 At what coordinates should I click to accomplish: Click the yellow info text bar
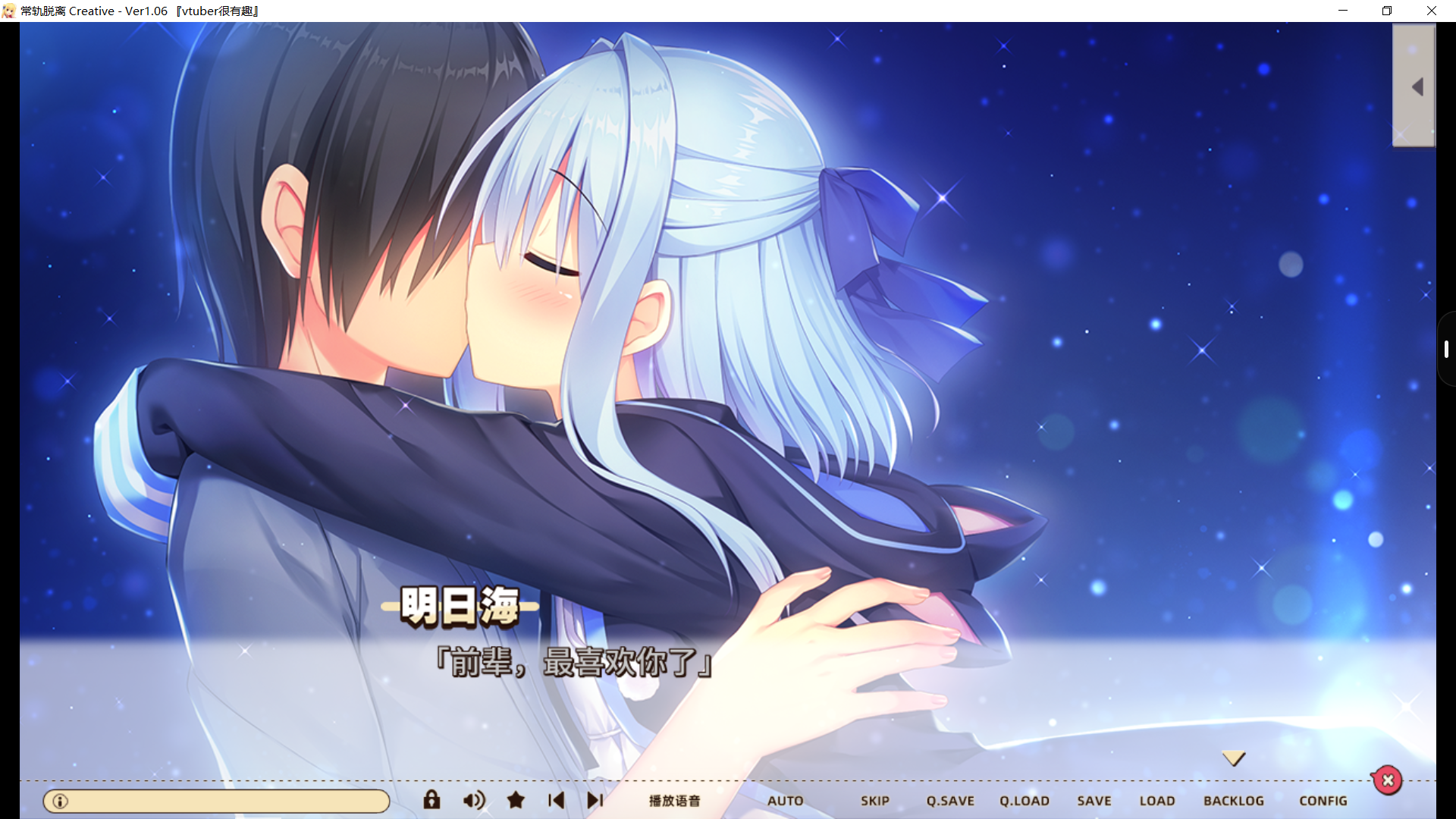click(227, 801)
